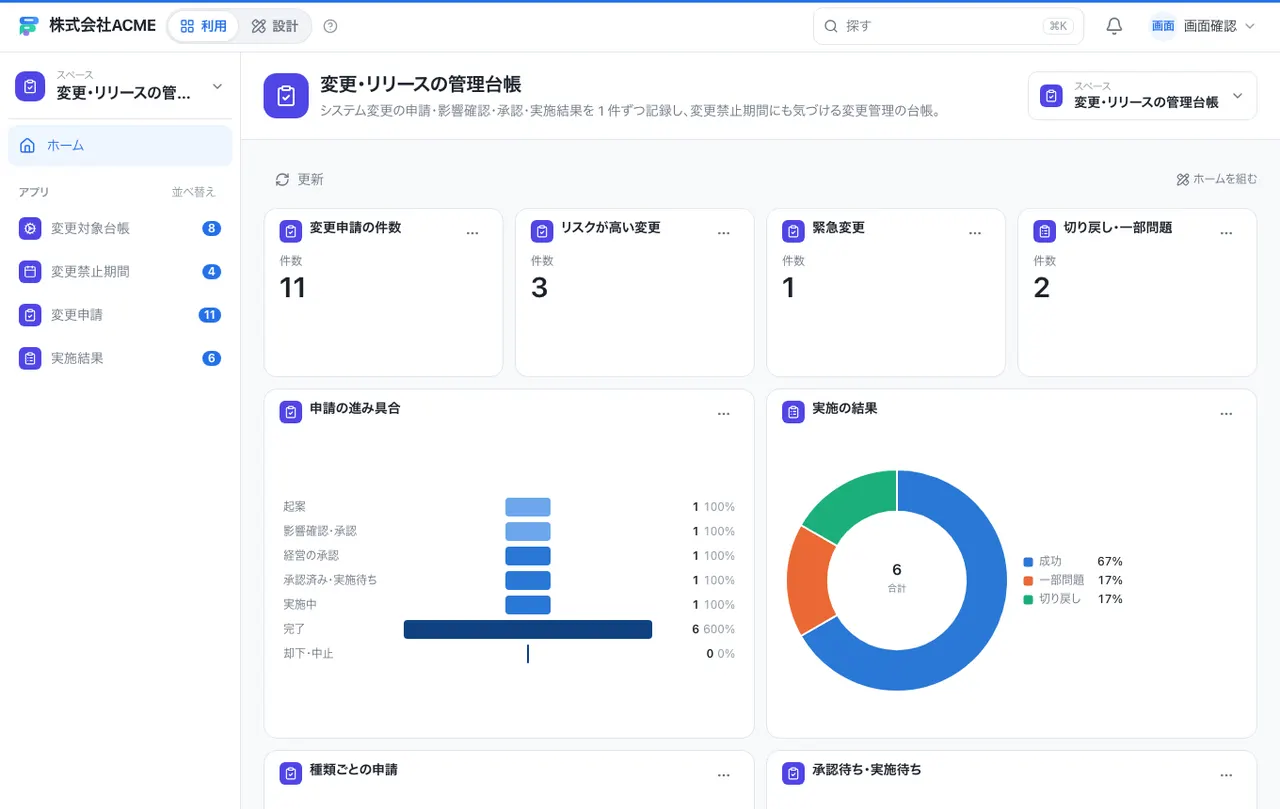Click the 実施結果 icon in the sidebar
Viewport: 1280px width, 809px height.
pyautogui.click(x=30, y=358)
